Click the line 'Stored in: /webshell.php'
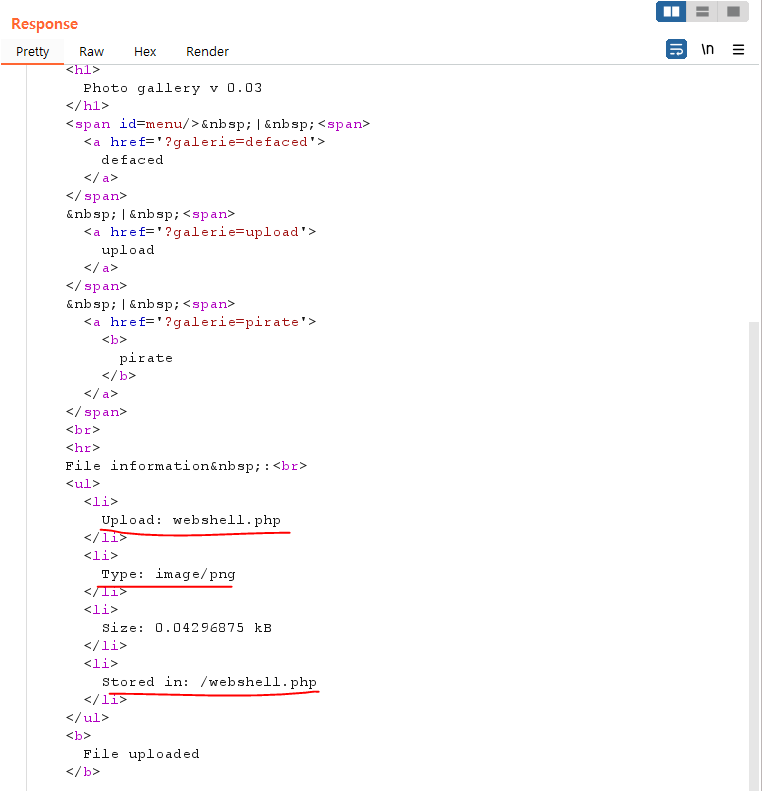The width and height of the screenshot is (762, 791). pyautogui.click(x=209, y=682)
